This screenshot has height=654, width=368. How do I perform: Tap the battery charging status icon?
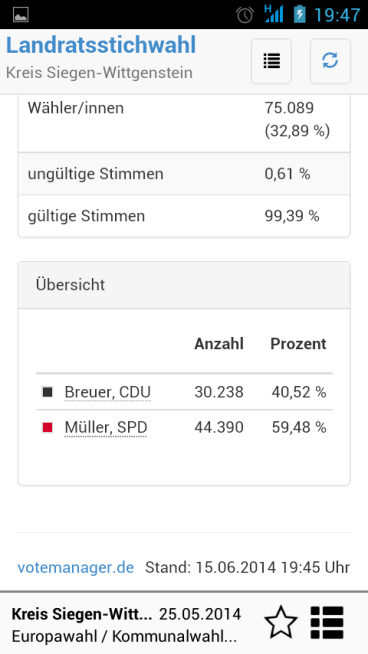tap(299, 14)
